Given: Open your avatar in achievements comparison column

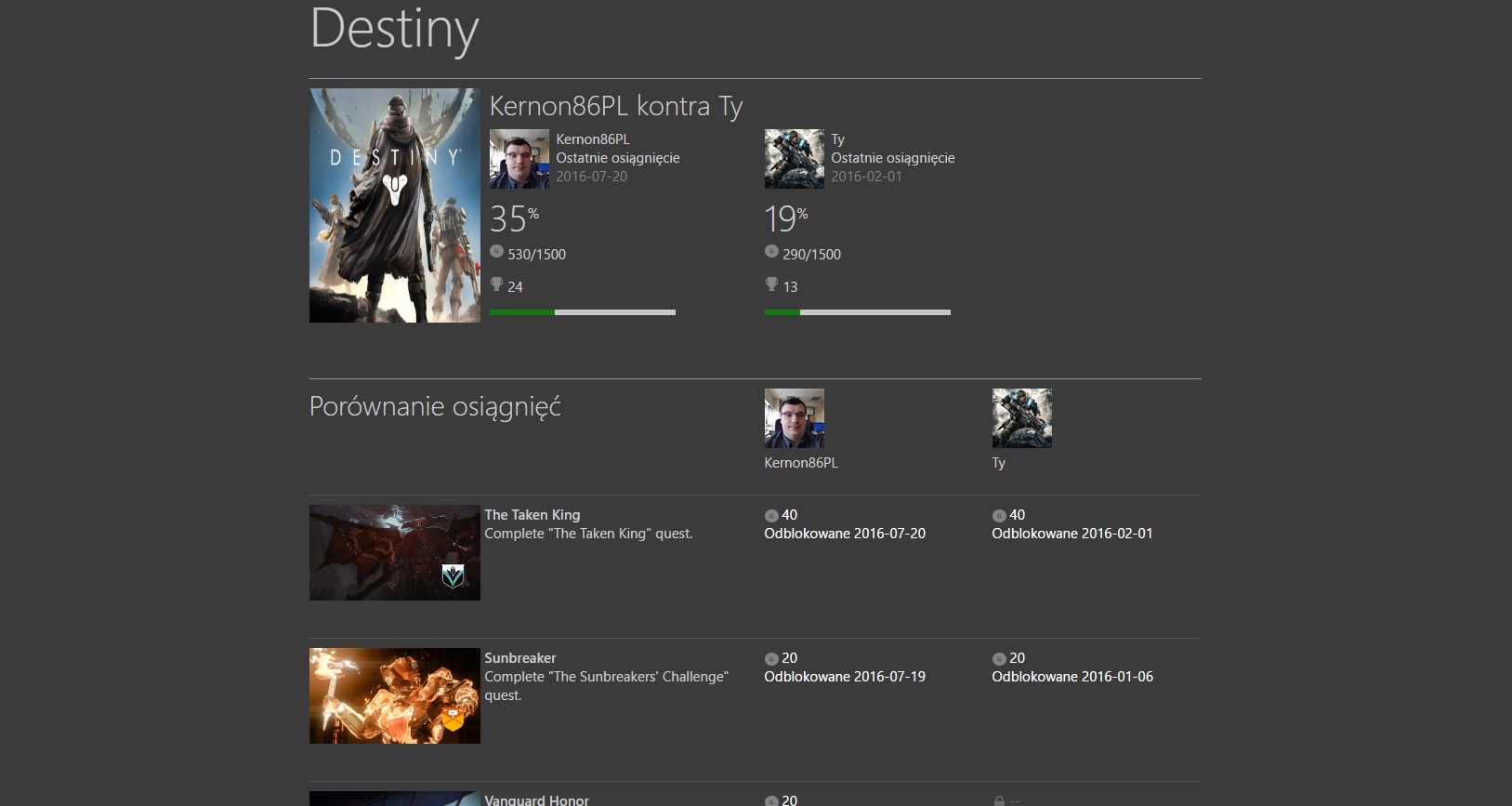Looking at the screenshot, I should pyautogui.click(x=1022, y=418).
